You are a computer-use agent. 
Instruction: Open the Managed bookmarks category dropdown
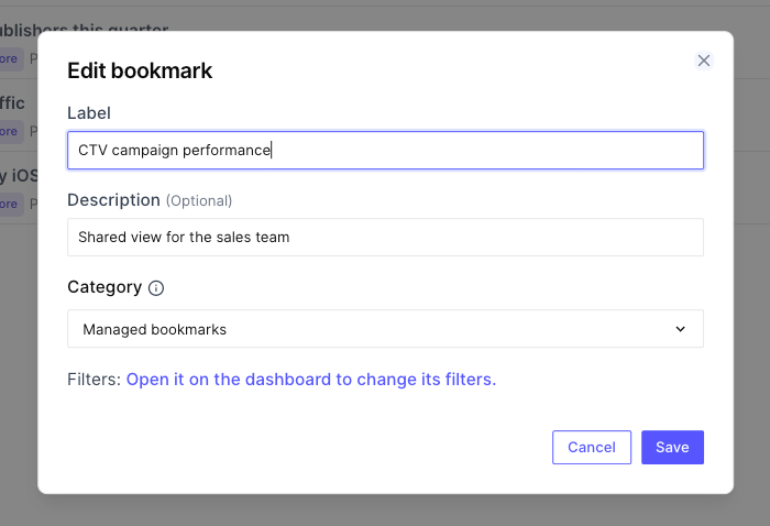click(x=385, y=329)
